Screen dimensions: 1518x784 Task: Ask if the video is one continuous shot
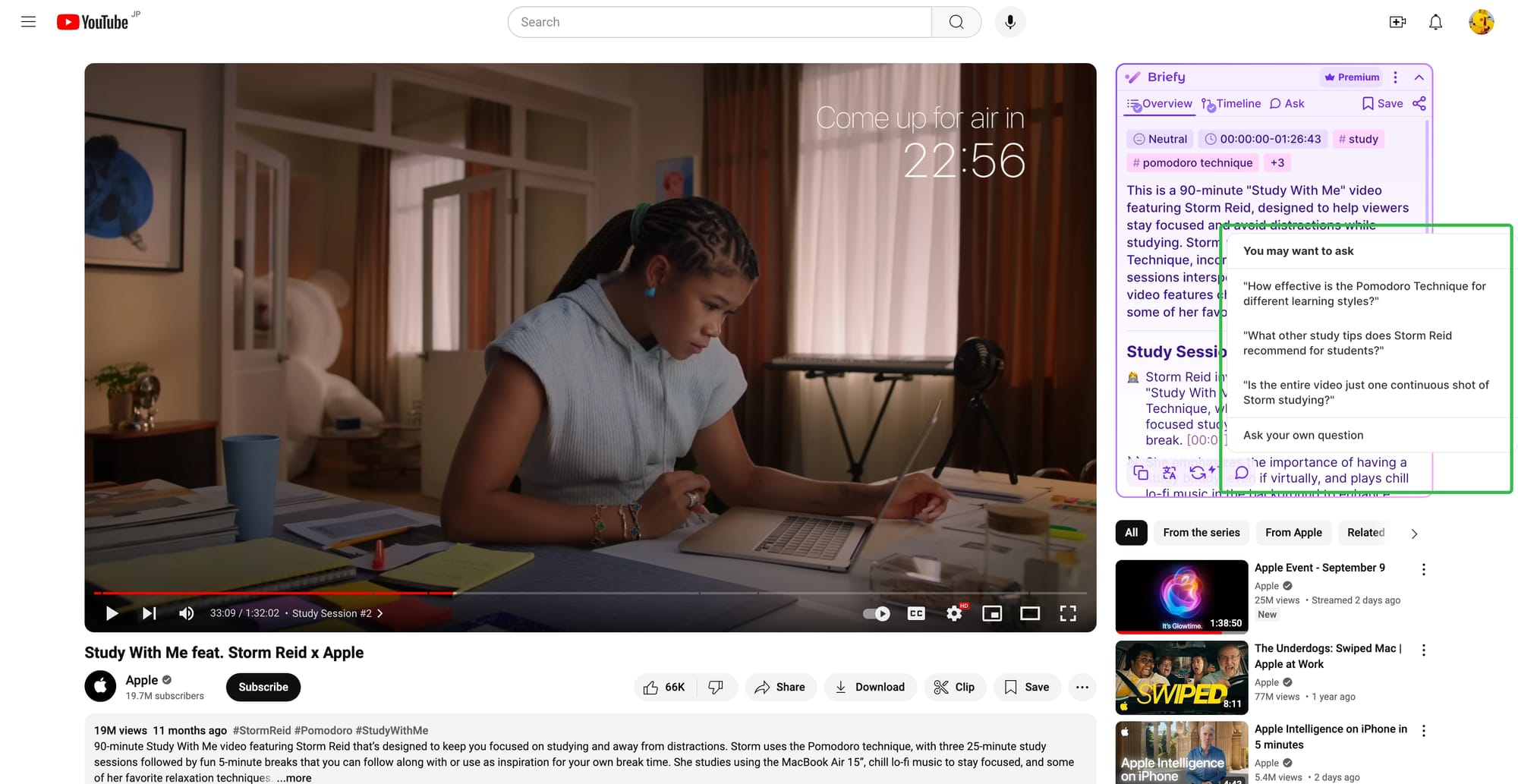point(1365,392)
